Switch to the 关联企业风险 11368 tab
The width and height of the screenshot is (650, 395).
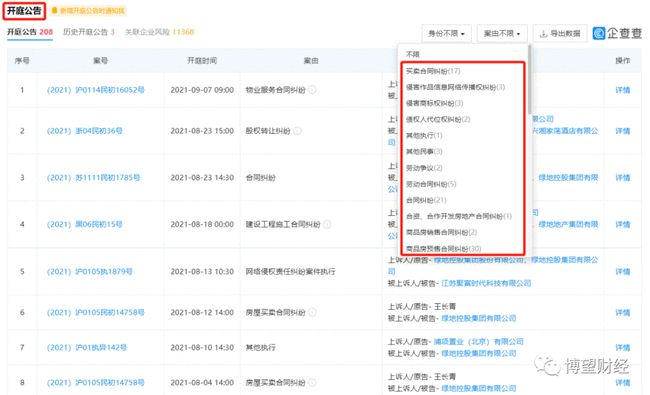coord(160,32)
